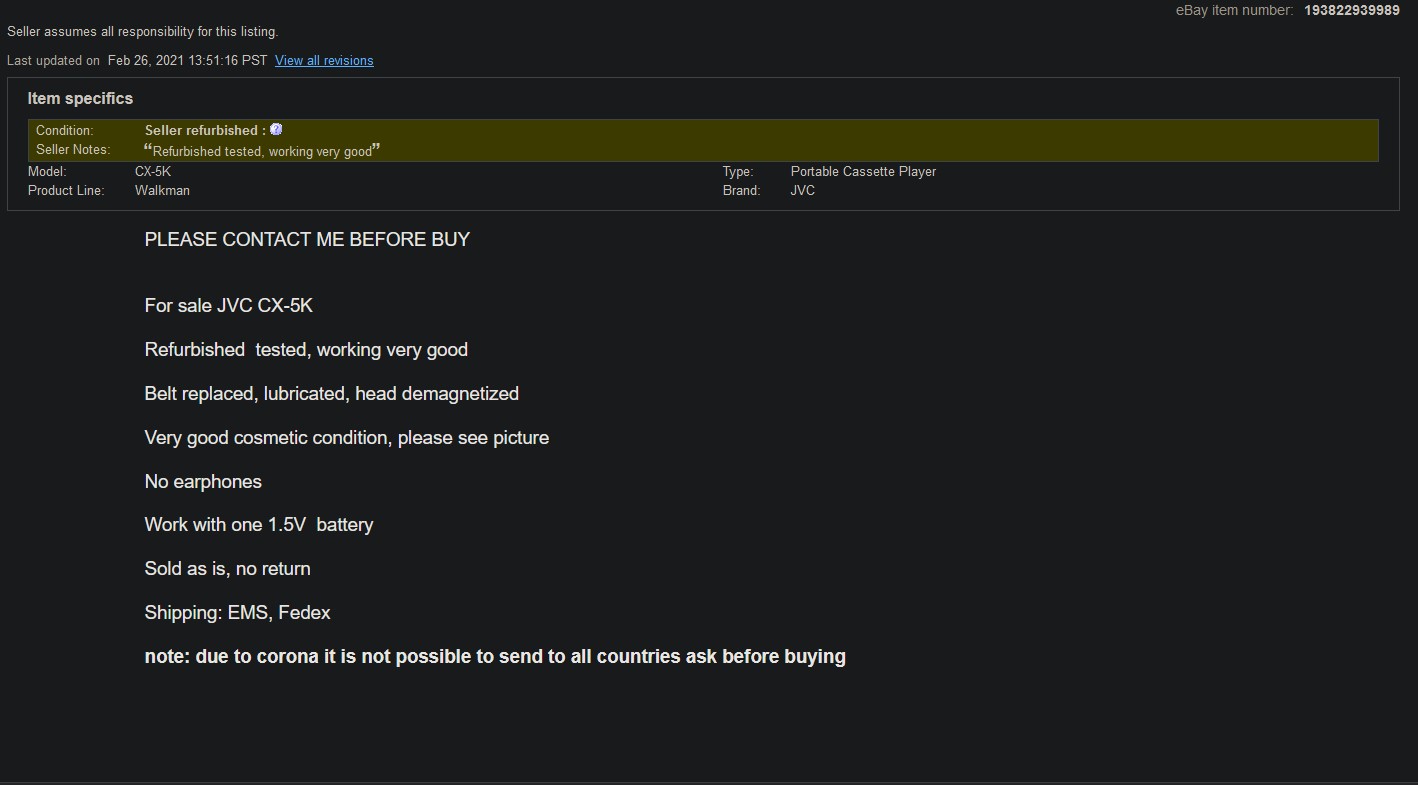Click the Refurbished tested, working very good description line
The image size is (1418, 785).
[x=306, y=350]
